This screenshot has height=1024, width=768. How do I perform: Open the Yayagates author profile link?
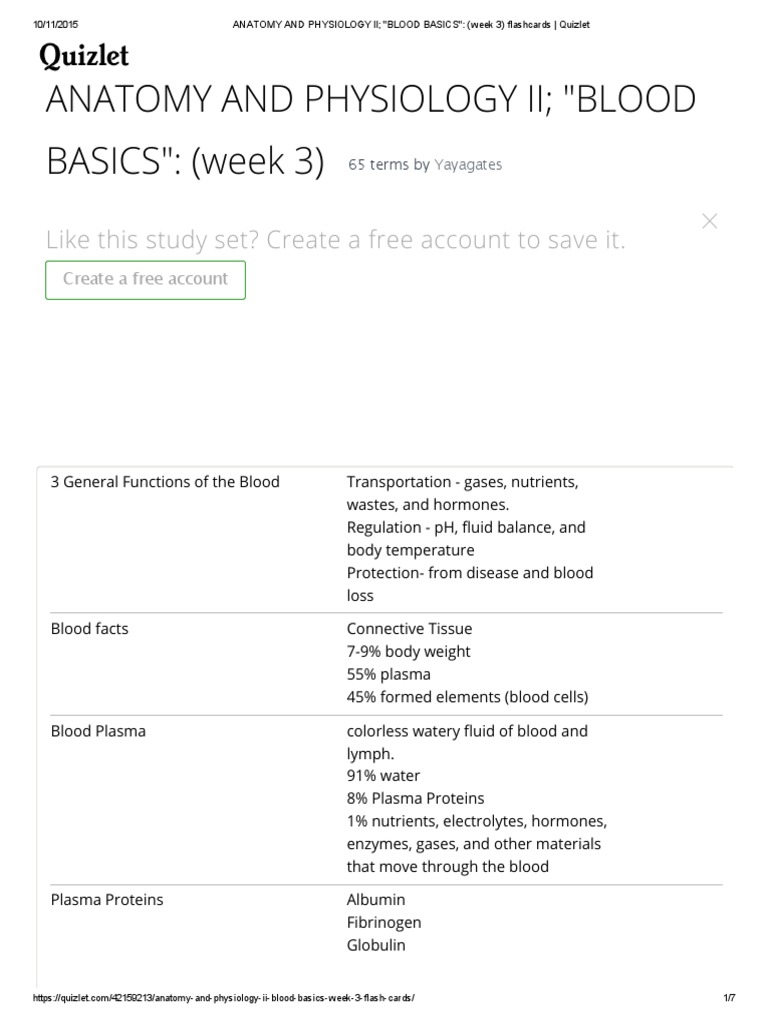point(468,164)
